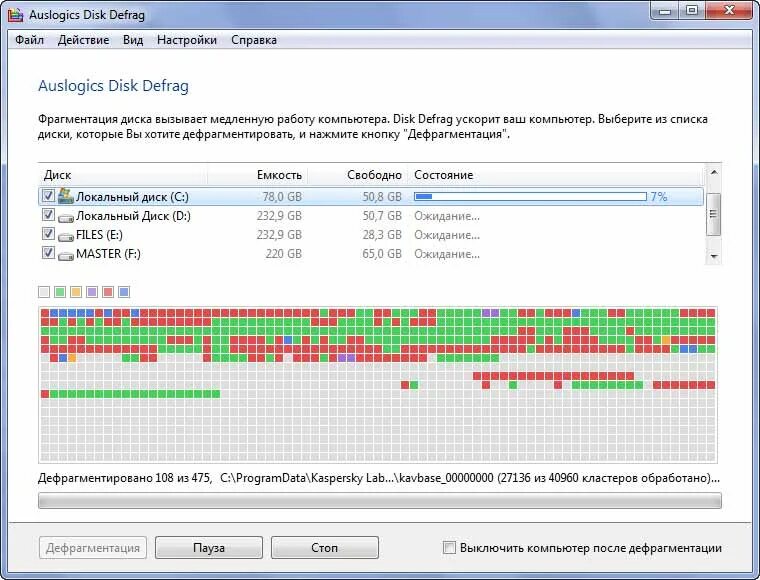Sort the list by the Емкость column header
This screenshot has height=580, width=760.
point(258,175)
